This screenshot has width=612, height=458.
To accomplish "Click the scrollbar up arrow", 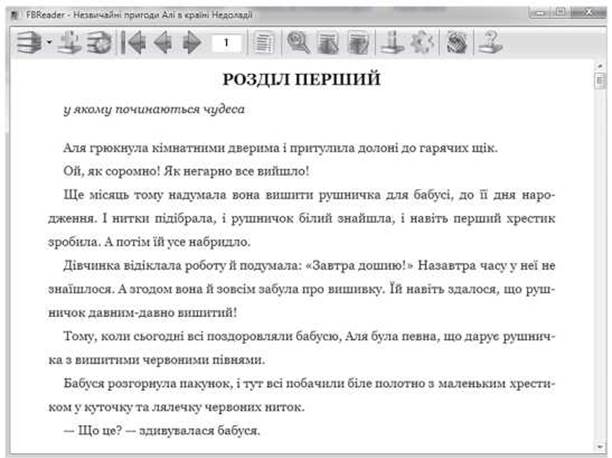I will [600, 66].
